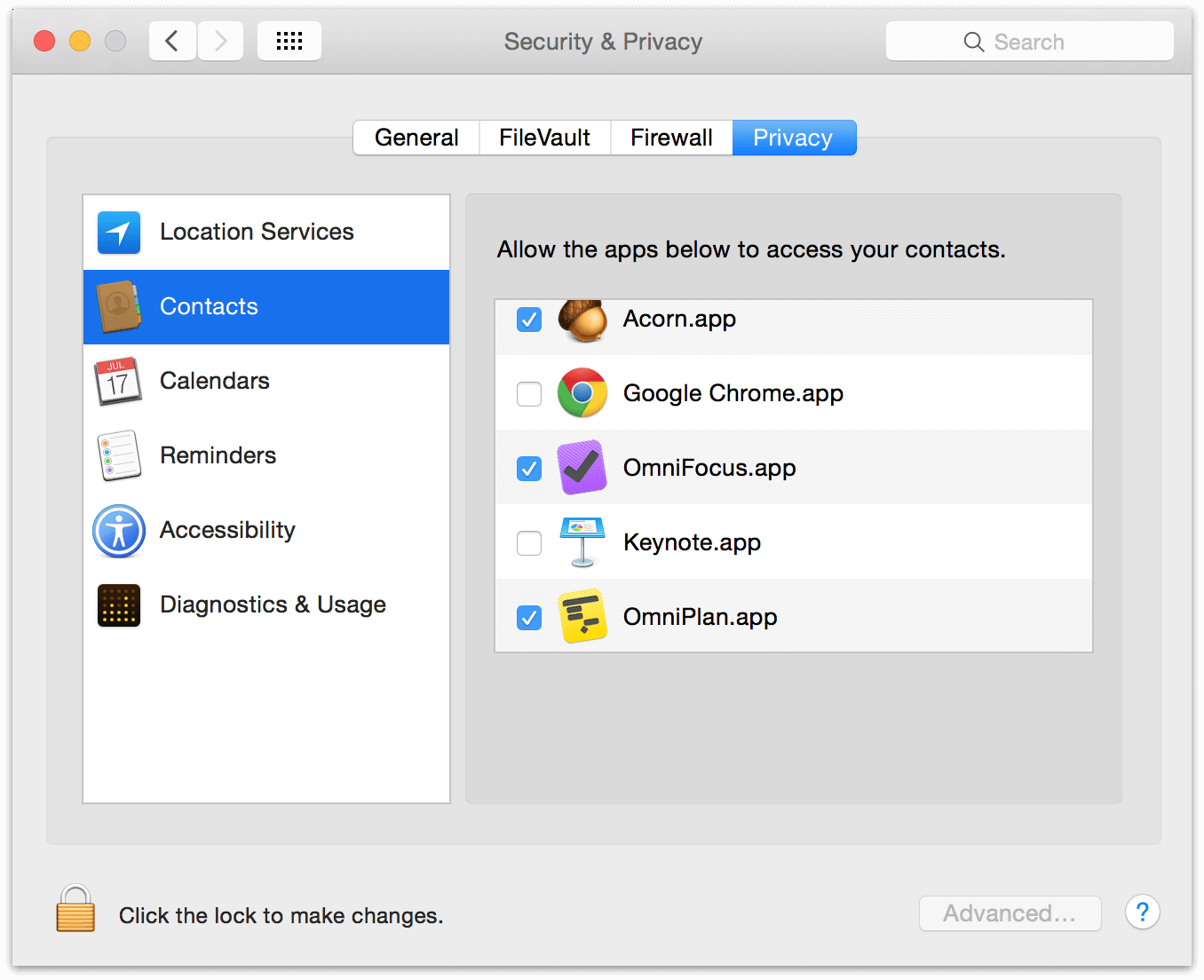The width and height of the screenshot is (1204, 980).
Task: Select the Contacts sidebar row
Action: tap(266, 307)
